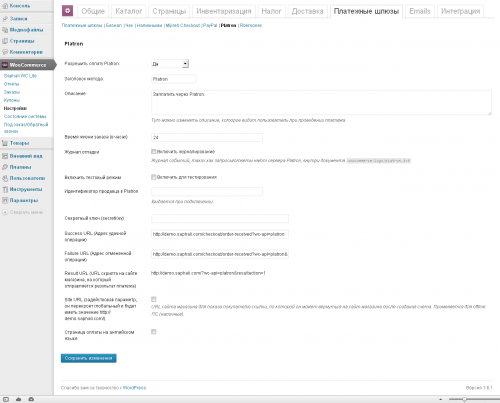Open the Заказы submenu item
The image size is (500, 403).
[x=12, y=92]
